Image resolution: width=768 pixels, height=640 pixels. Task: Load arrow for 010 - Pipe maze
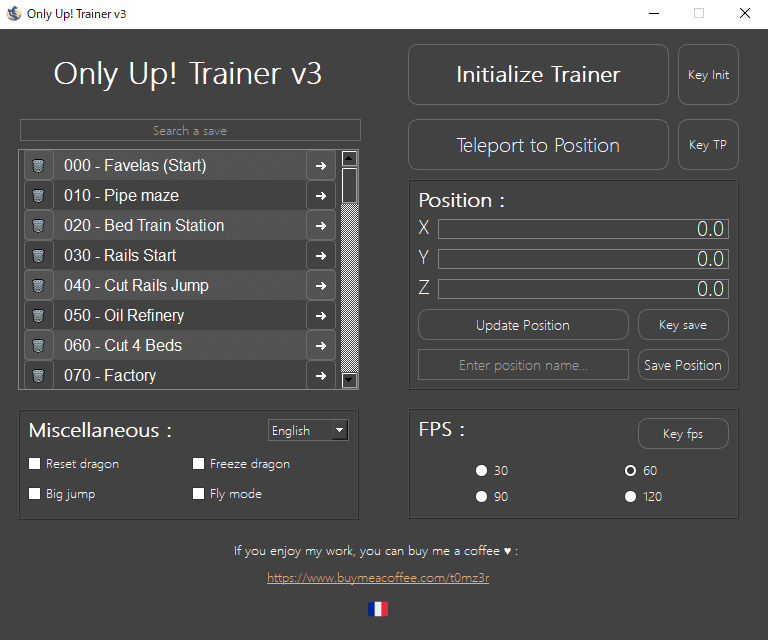(x=321, y=195)
